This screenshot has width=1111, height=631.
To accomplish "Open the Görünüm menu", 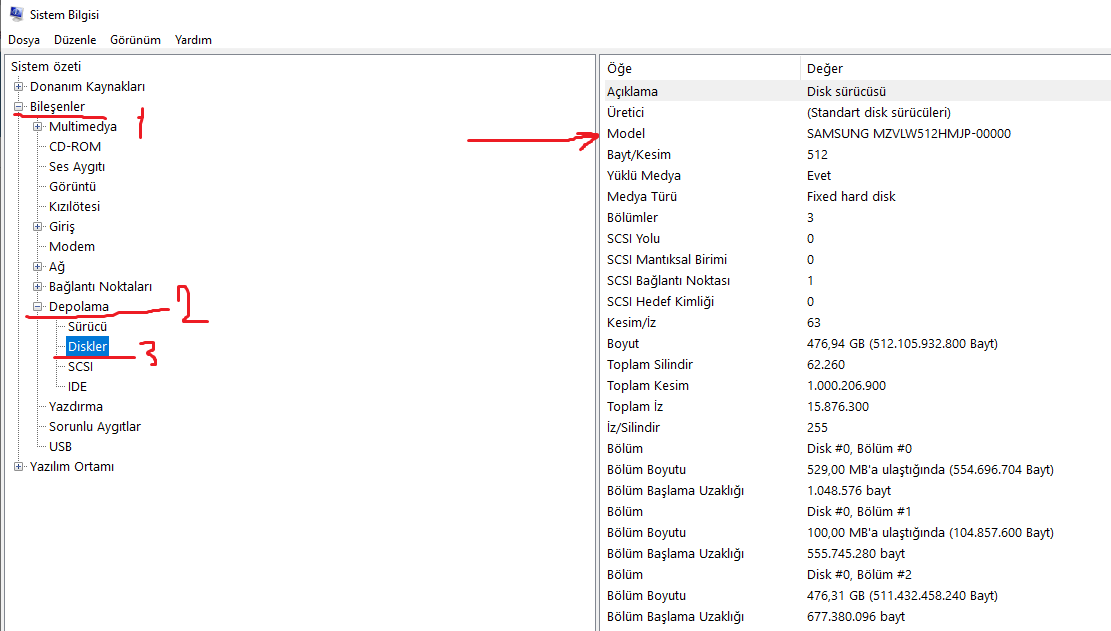I will tap(135, 40).
